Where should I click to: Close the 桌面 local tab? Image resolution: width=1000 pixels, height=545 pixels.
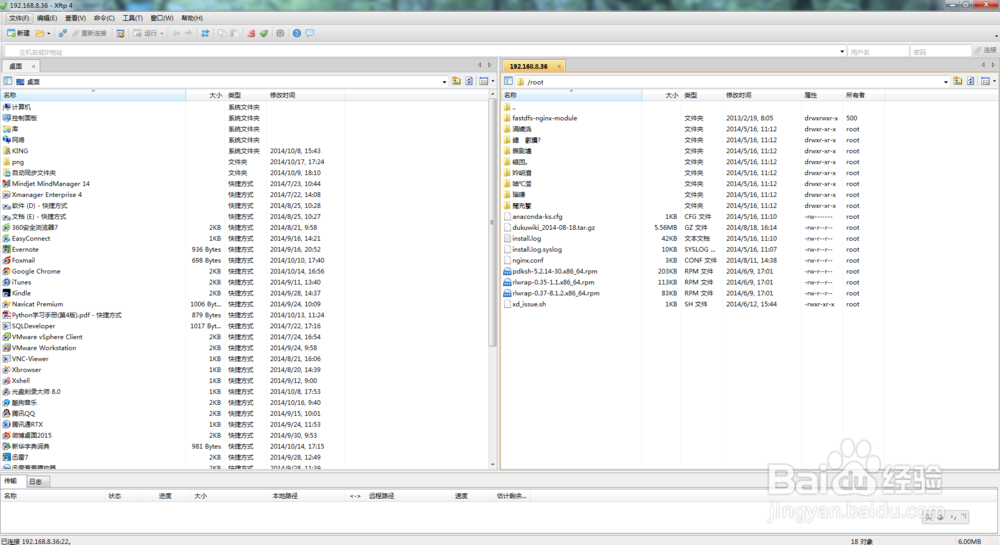tap(34, 66)
